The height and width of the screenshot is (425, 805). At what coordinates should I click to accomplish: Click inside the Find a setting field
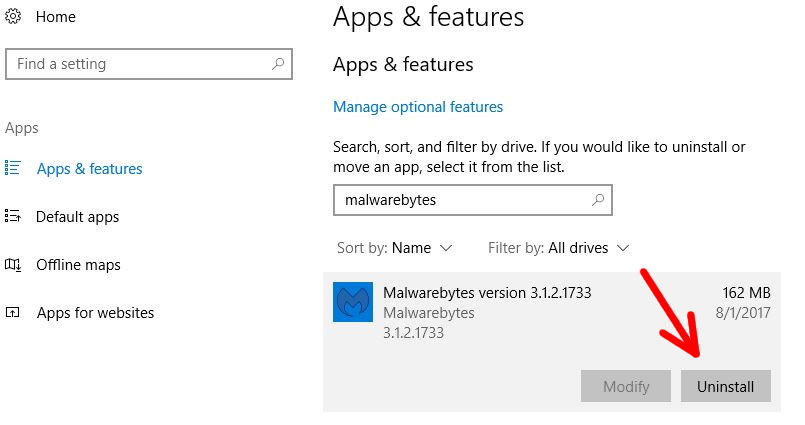coord(149,64)
